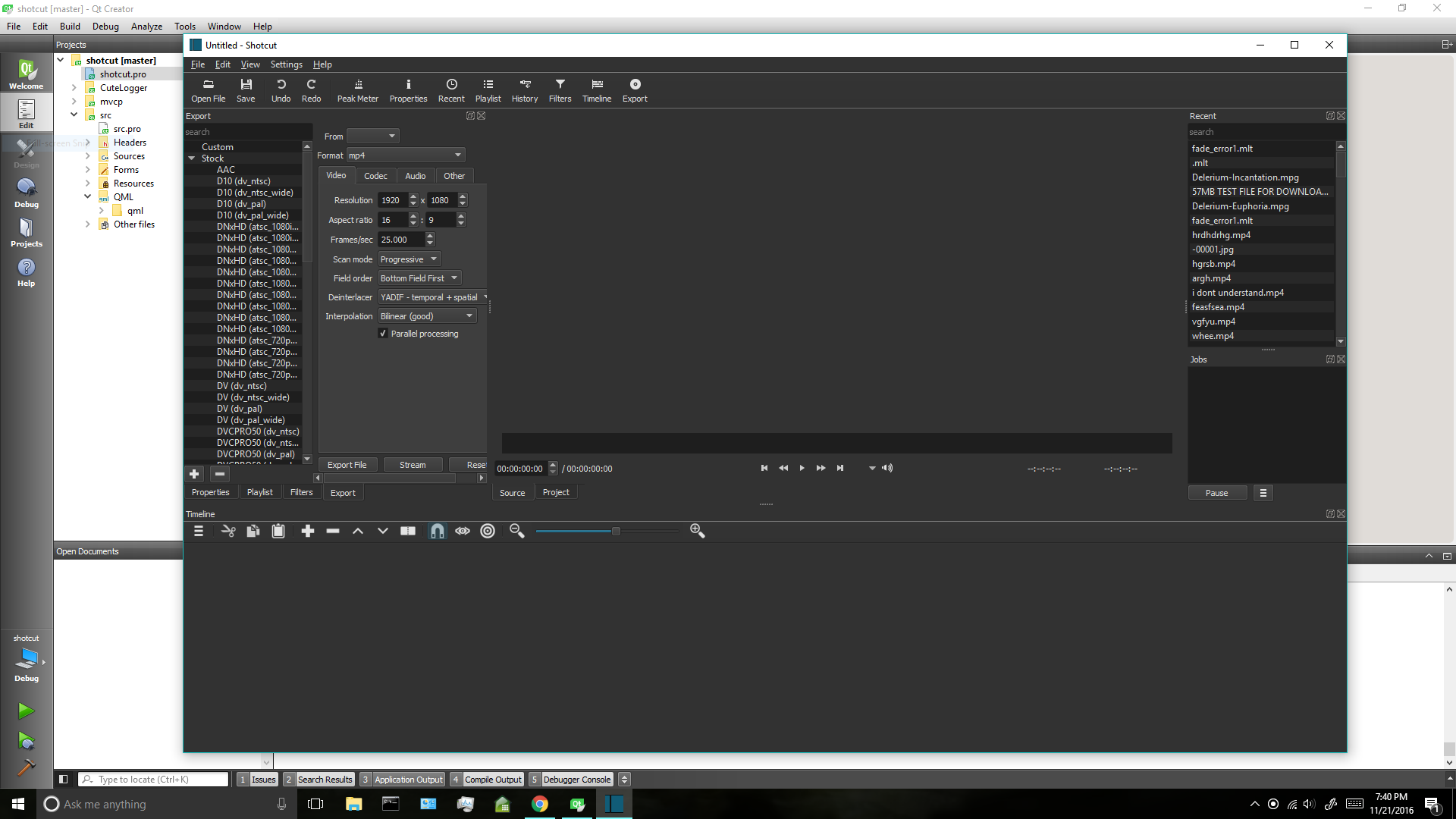
Task: Open the Settings menu in Shotcut
Action: (x=286, y=64)
